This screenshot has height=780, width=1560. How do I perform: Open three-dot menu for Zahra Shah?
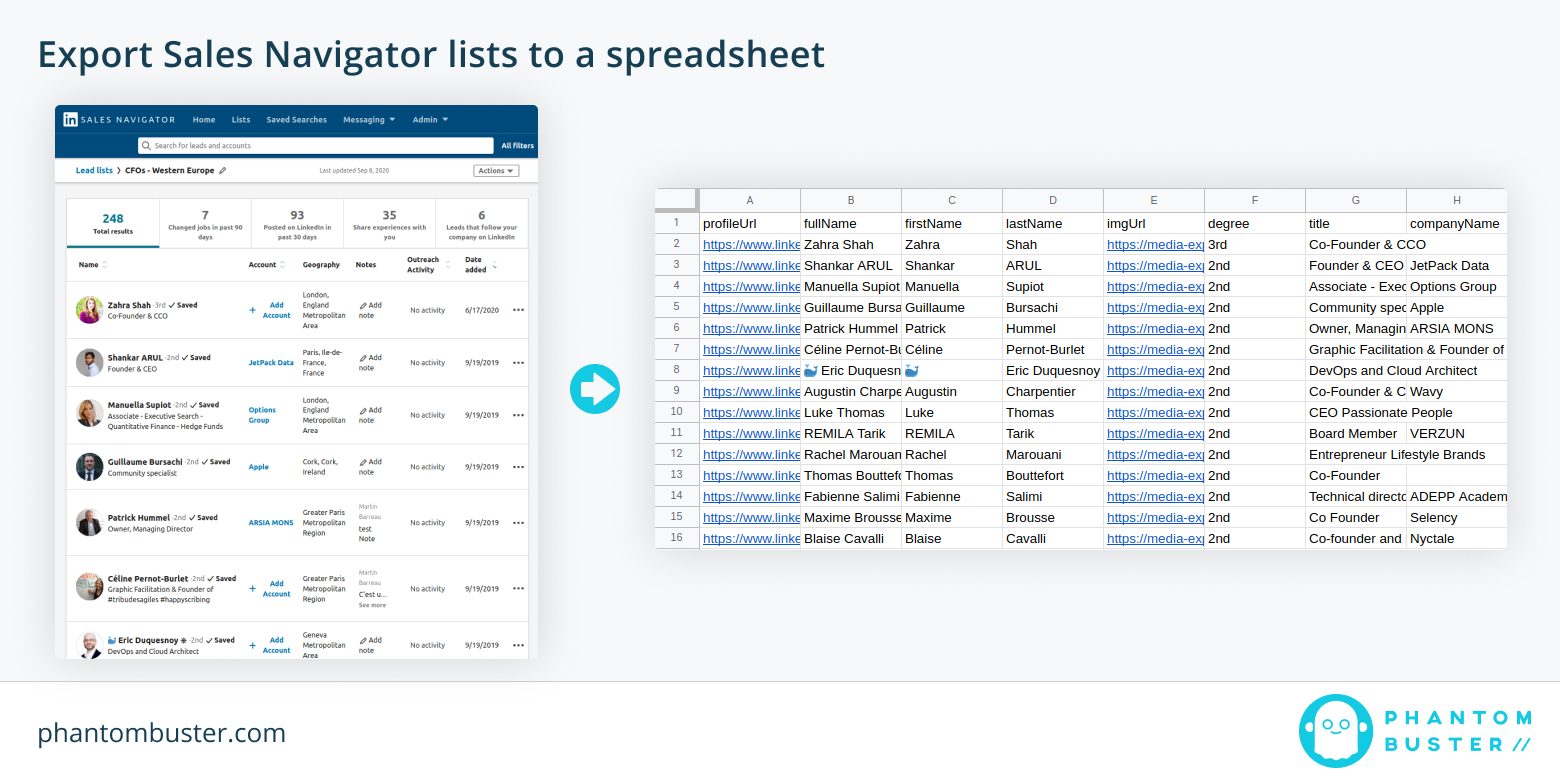pos(518,310)
